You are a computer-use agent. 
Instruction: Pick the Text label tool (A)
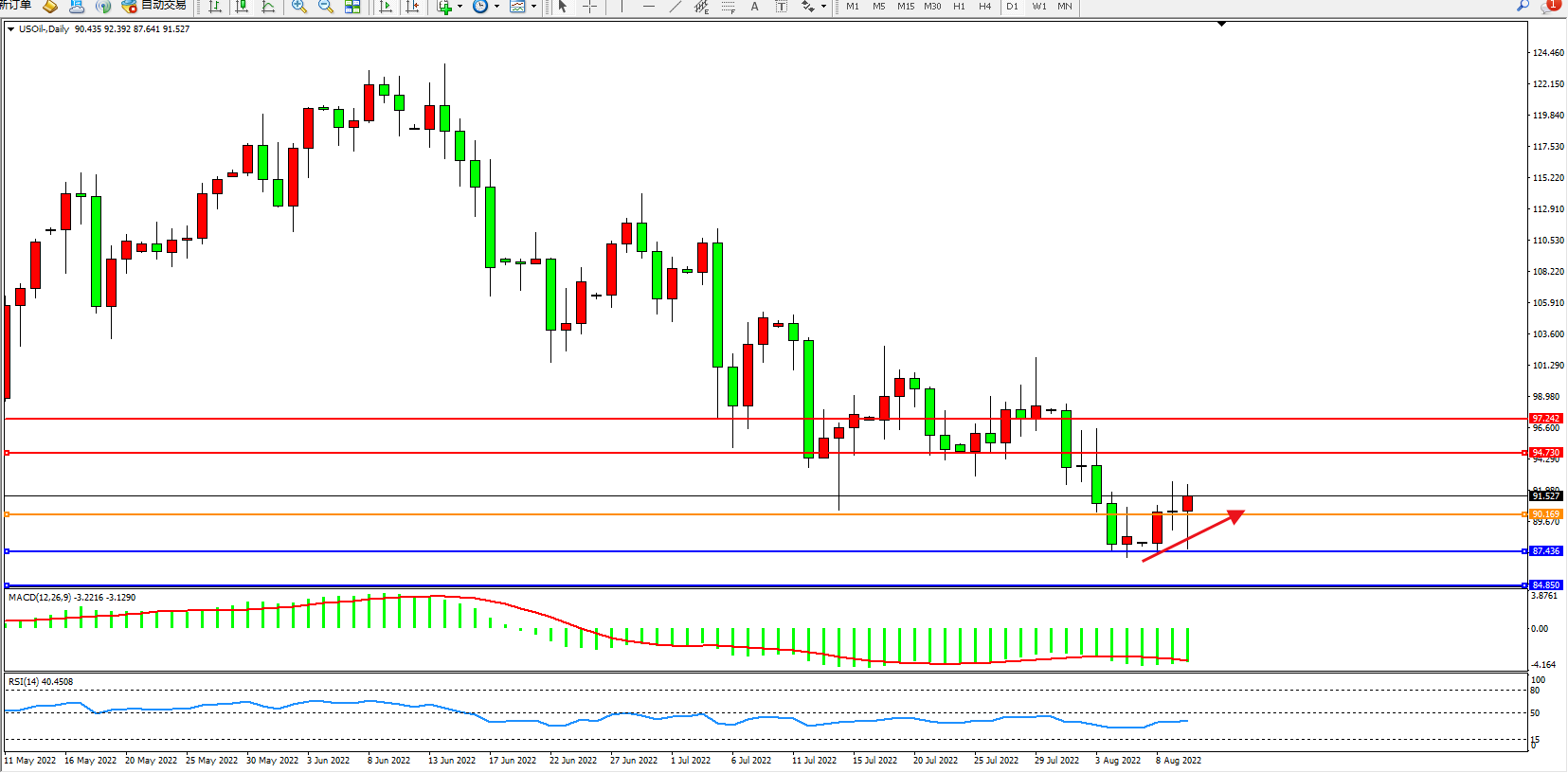tap(754, 7)
